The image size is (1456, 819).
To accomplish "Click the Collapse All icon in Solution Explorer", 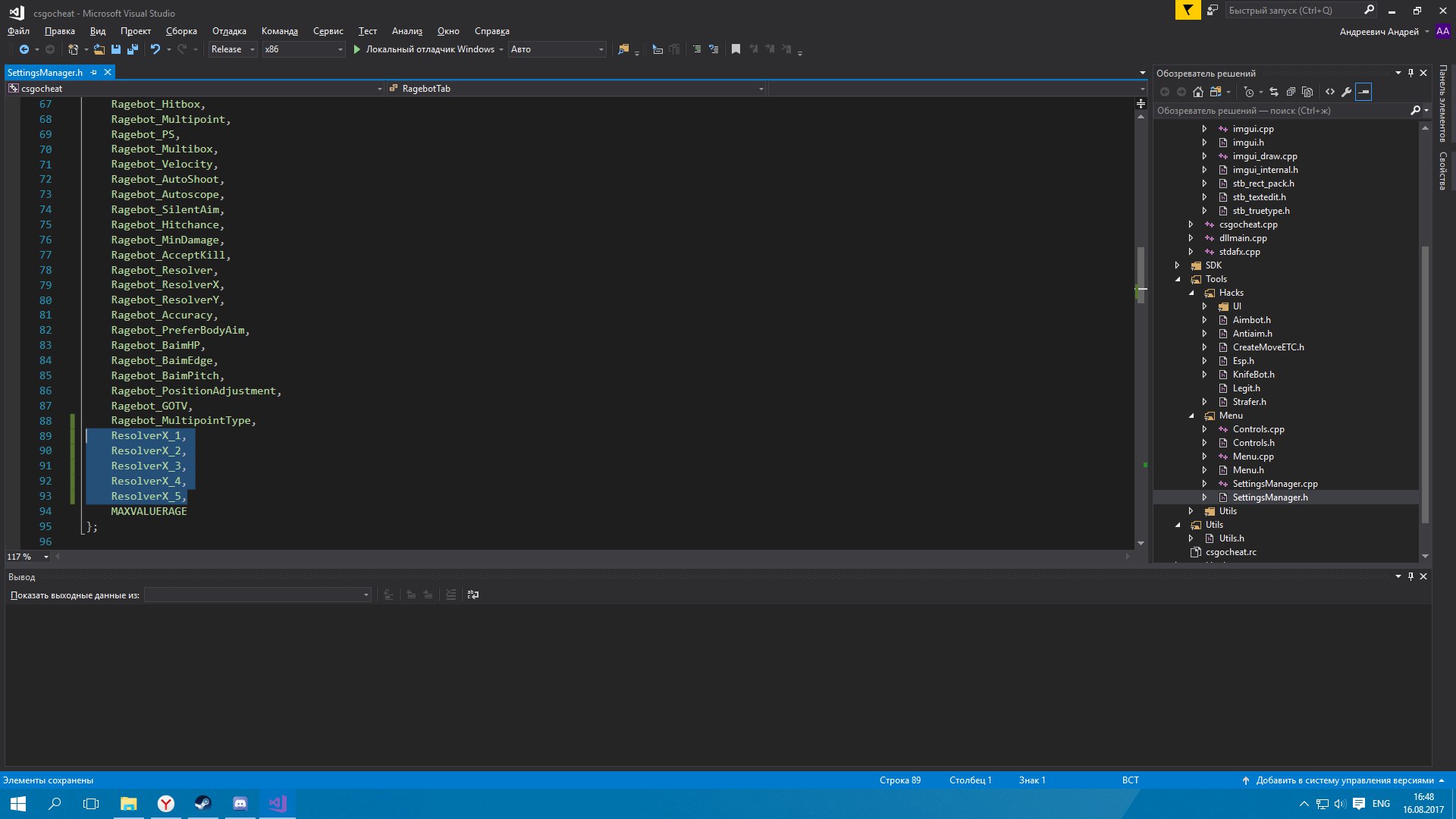I will pyautogui.click(x=1291, y=92).
